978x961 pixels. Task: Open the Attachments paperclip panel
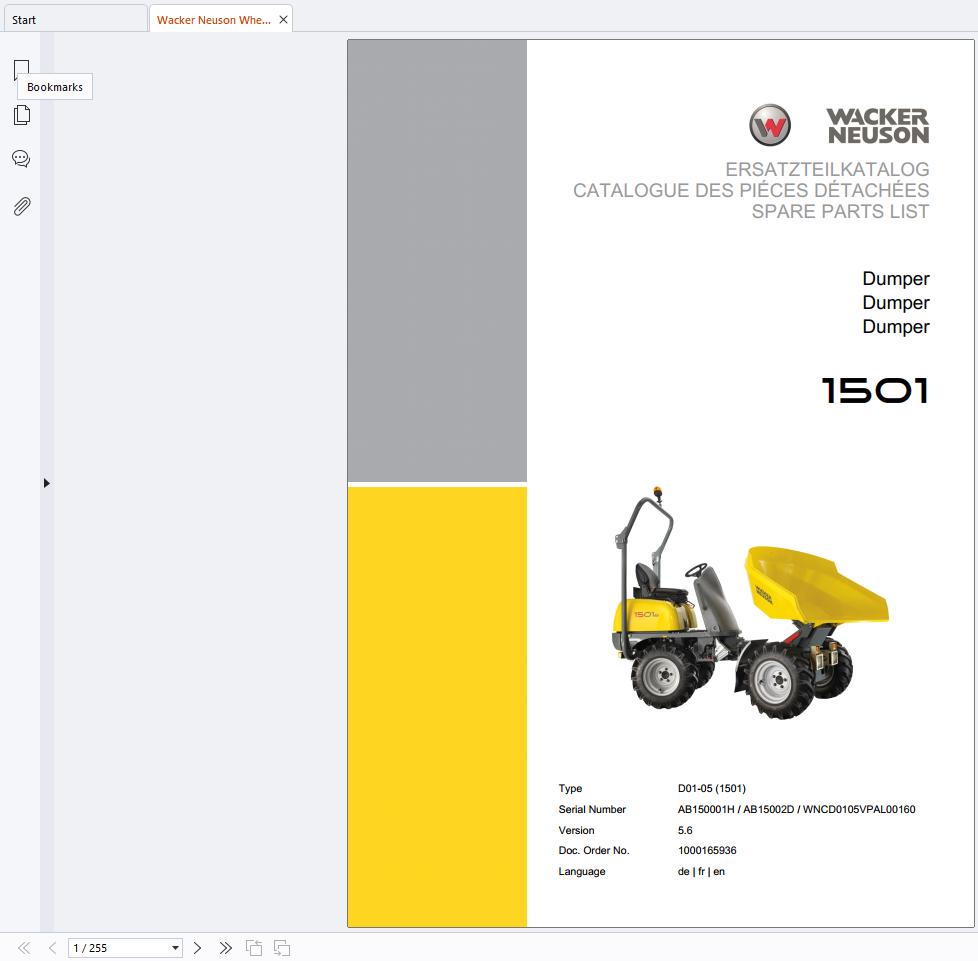21,206
